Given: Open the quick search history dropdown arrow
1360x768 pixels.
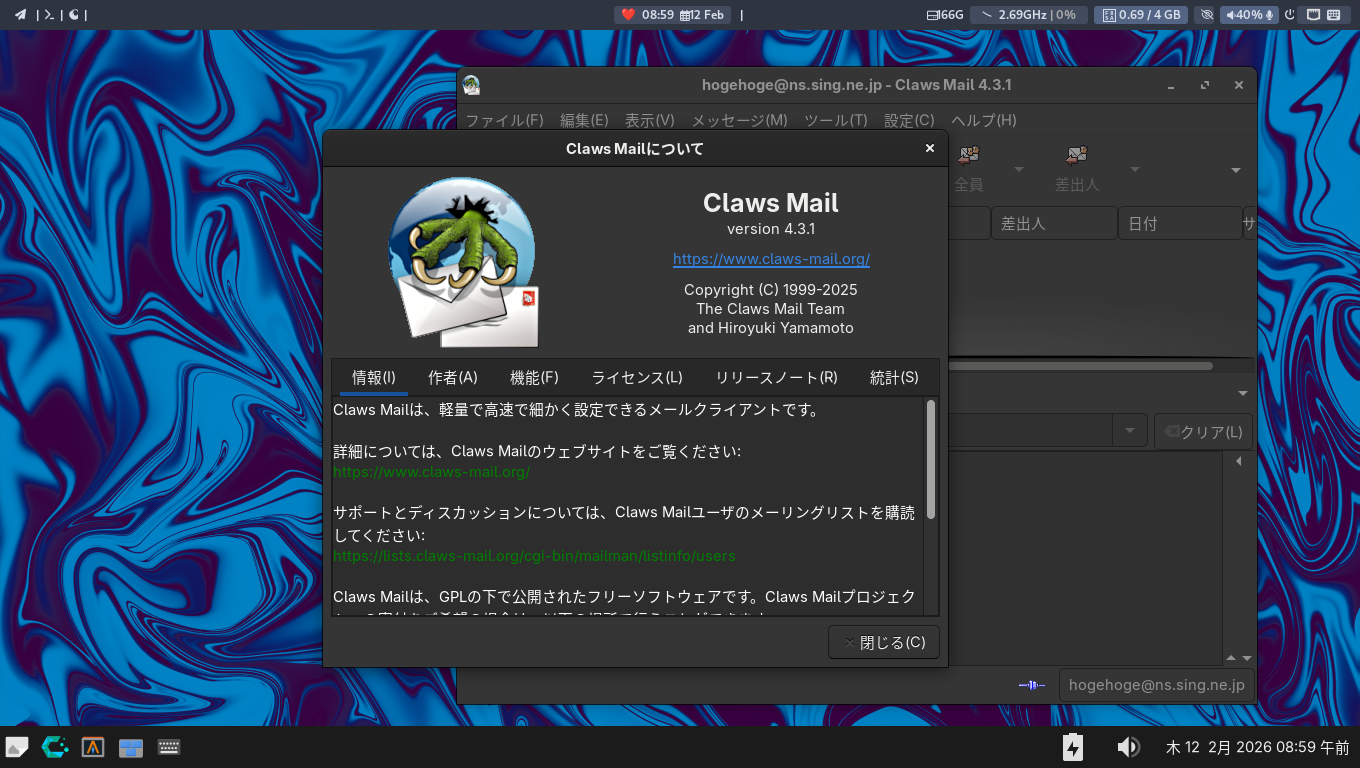Looking at the screenshot, I should tap(1130, 431).
